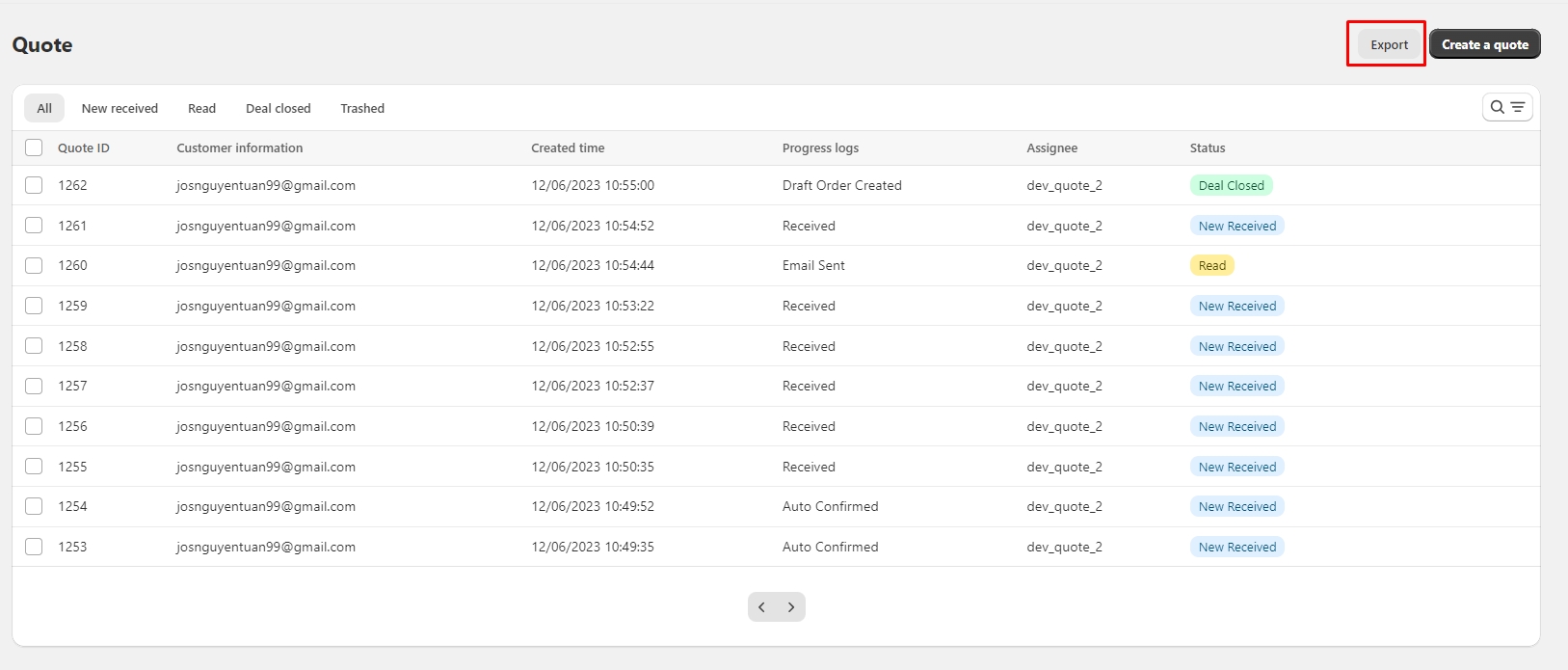Open the Deal closed tab

[278, 108]
